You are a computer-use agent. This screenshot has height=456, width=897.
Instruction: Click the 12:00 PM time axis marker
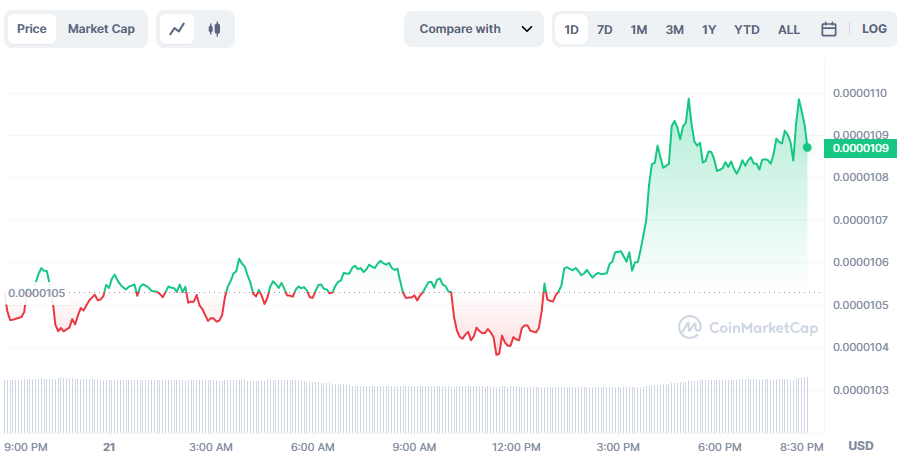click(518, 446)
